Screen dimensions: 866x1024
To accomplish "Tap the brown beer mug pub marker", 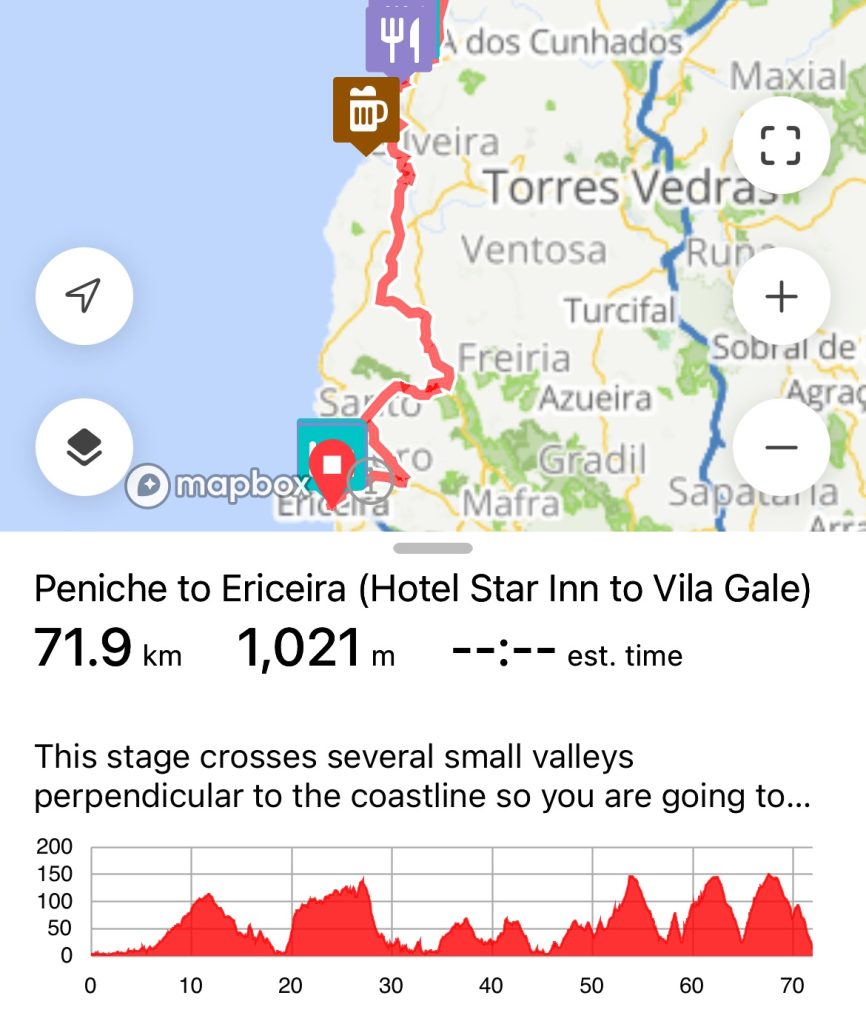I will [x=366, y=110].
